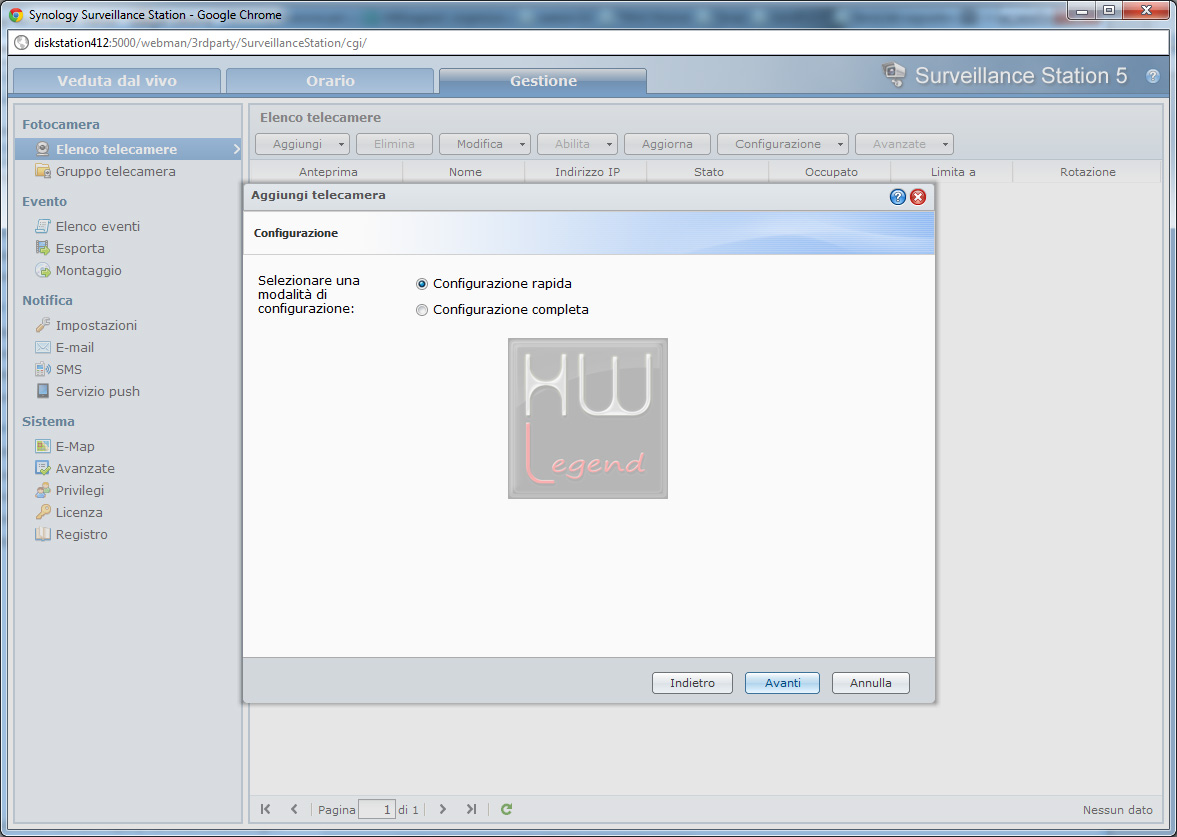Click the Avanti button
Screen dimensions: 1177x837
782,683
